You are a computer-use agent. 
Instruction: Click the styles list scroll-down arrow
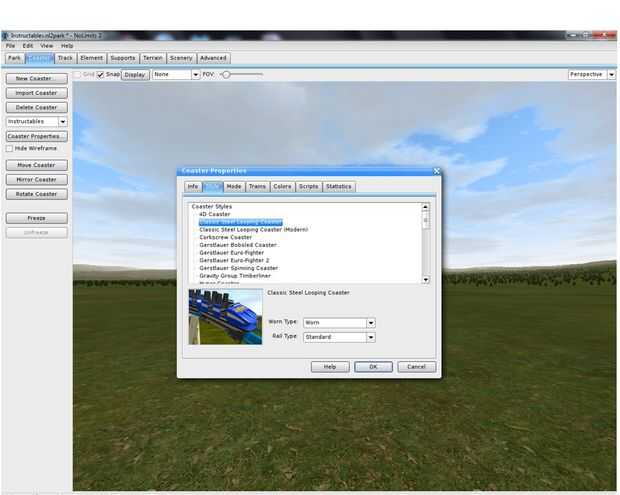(425, 280)
